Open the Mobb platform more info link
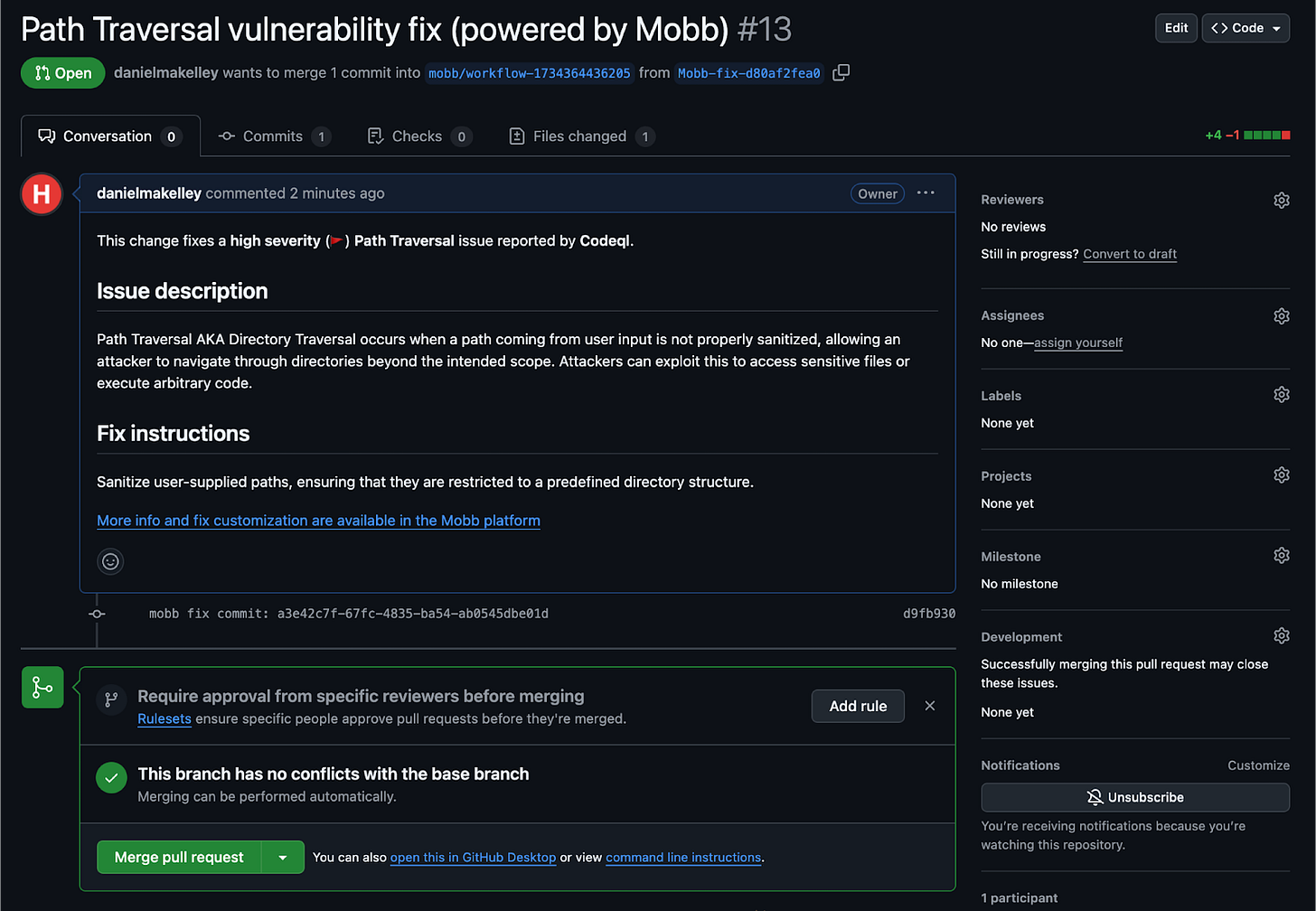Image resolution: width=1316 pixels, height=911 pixels. coord(318,521)
